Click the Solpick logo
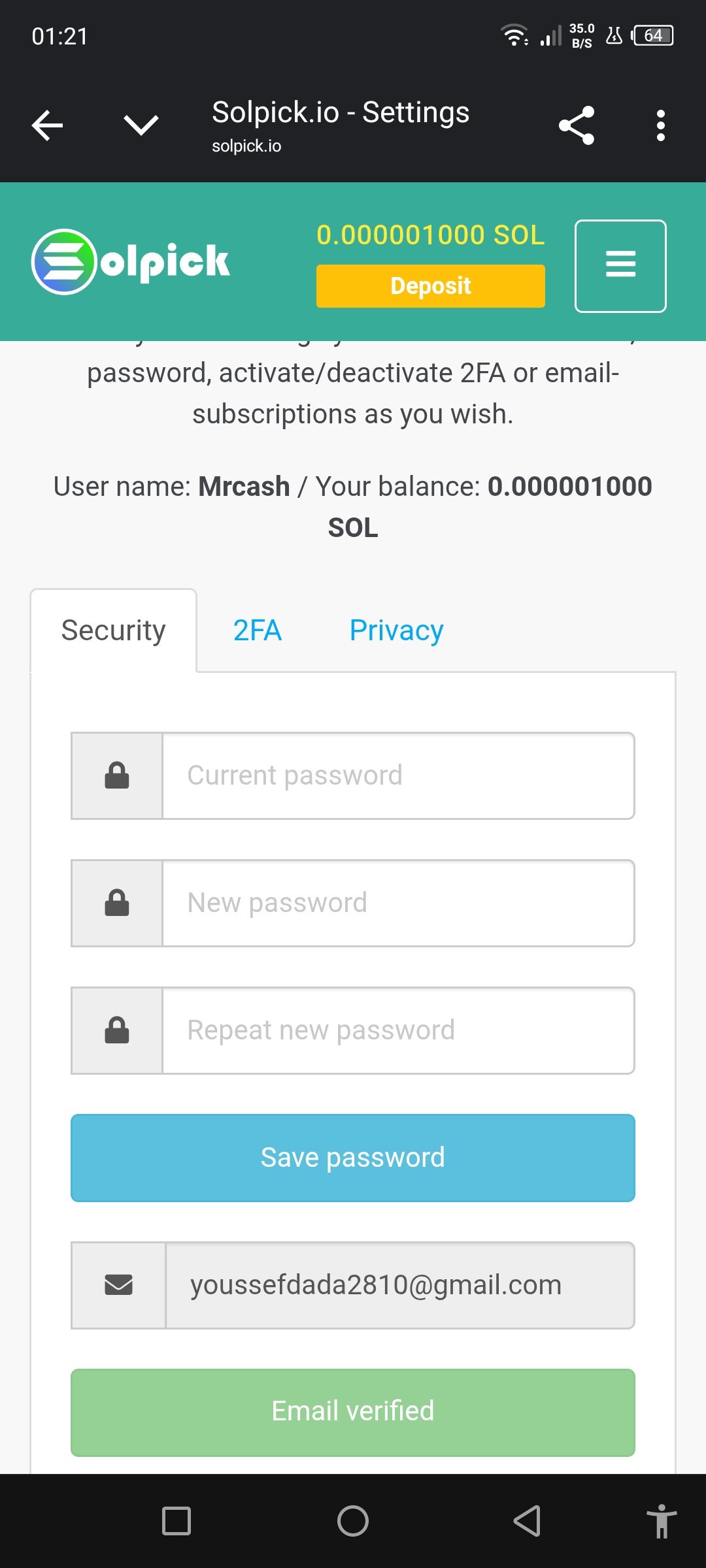This screenshot has width=706, height=1568. [x=131, y=261]
